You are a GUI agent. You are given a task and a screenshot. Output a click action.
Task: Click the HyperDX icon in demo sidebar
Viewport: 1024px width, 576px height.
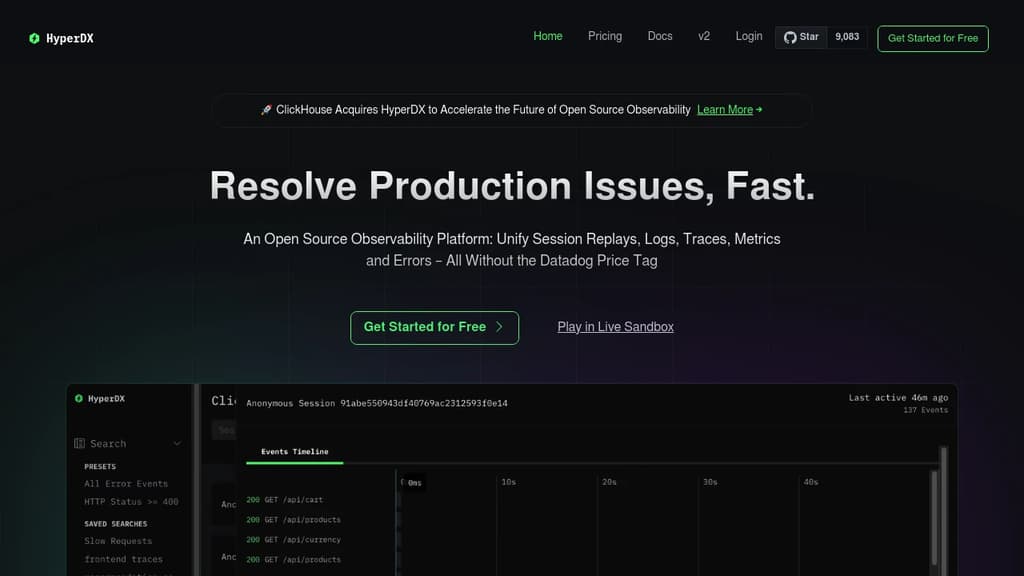[x=78, y=398]
